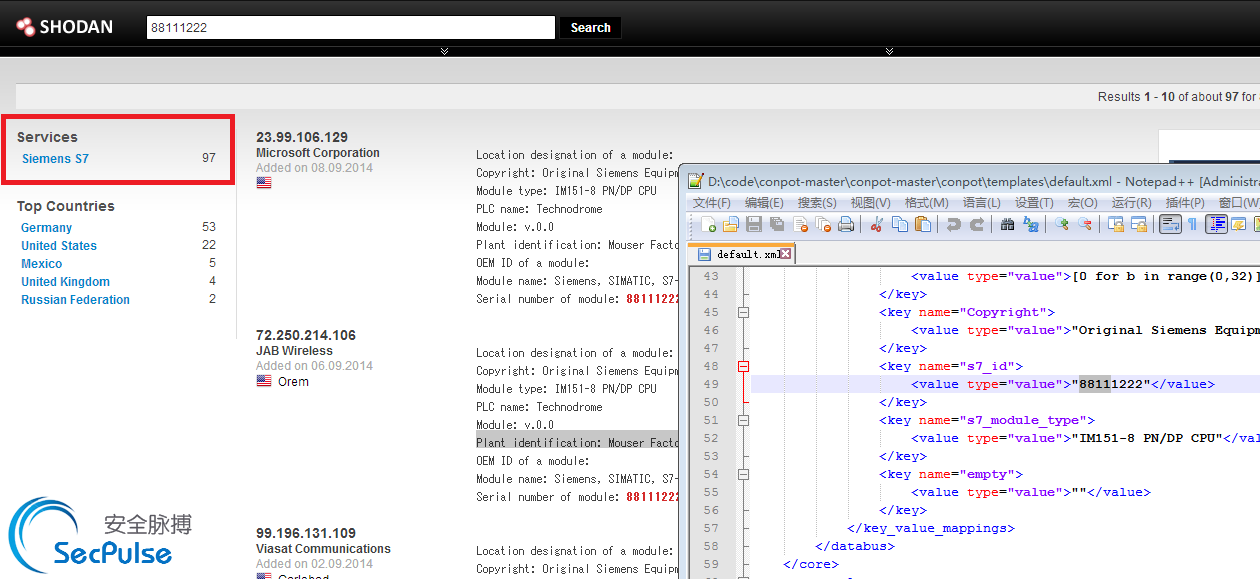1260x579 pixels.
Task: Open host result 99.196.131.109
Action: pos(306,533)
